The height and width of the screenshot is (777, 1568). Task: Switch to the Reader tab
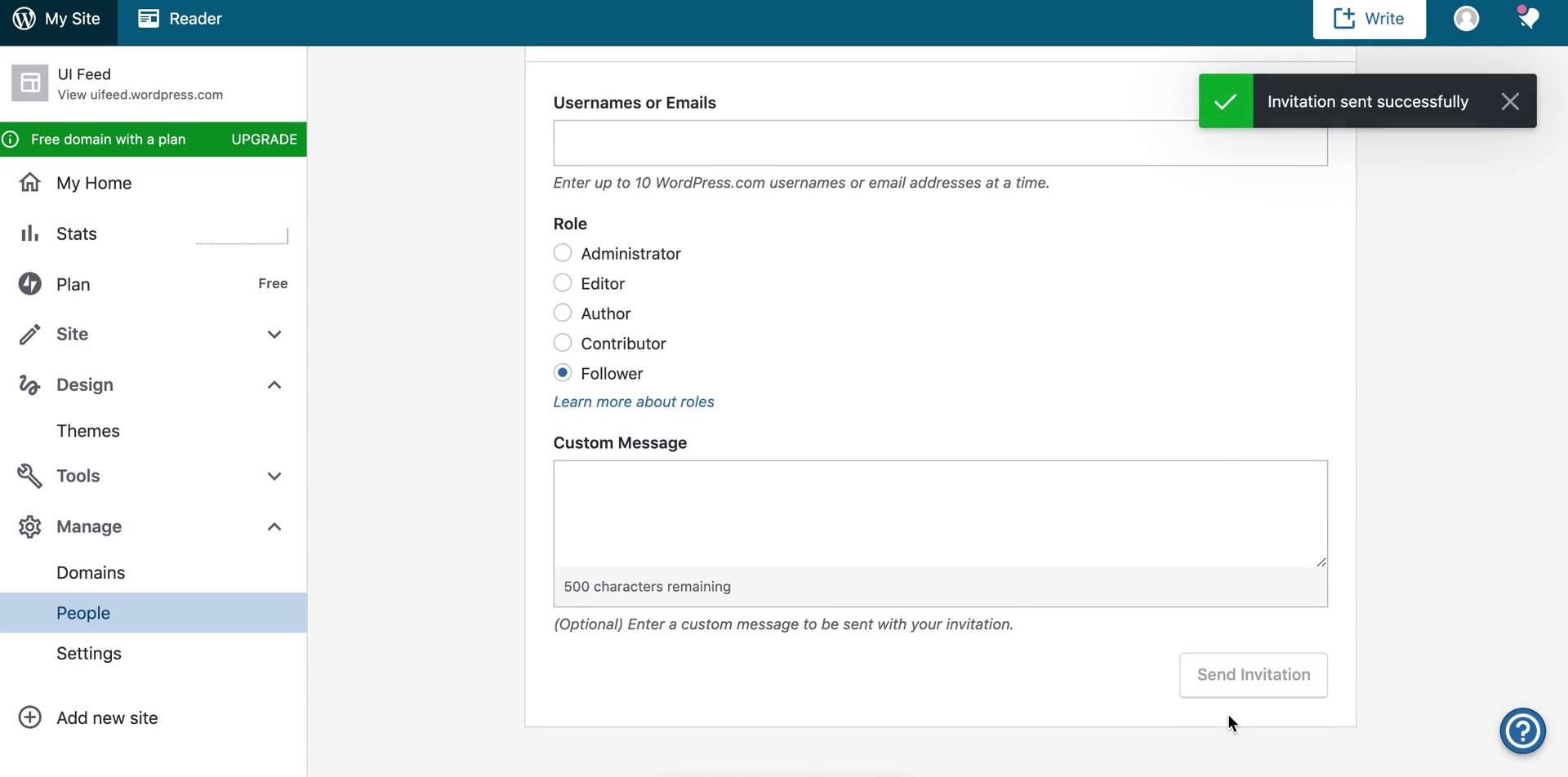(179, 17)
